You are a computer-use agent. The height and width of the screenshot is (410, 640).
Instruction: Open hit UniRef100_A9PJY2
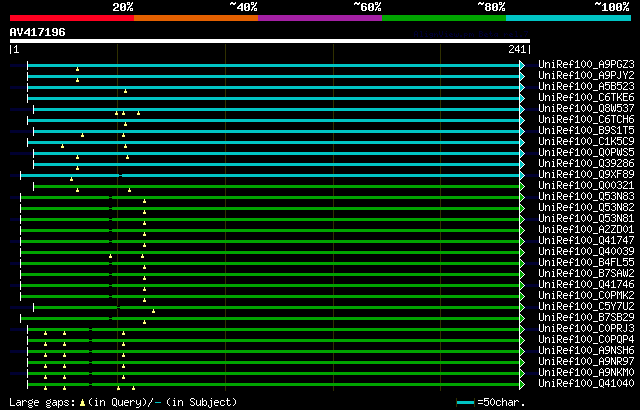click(586, 75)
